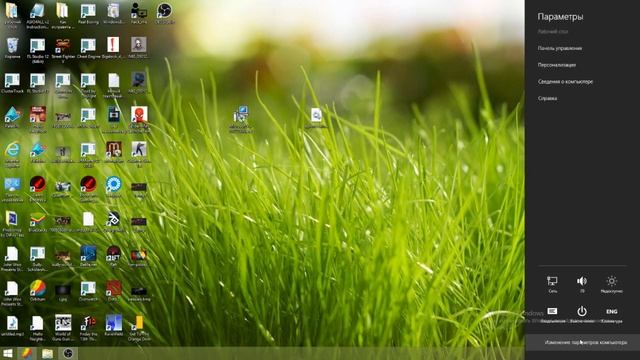The width and height of the screenshot is (640, 360).
Task: Select the BlueStacks desktop shortcut
Action: click(38, 222)
